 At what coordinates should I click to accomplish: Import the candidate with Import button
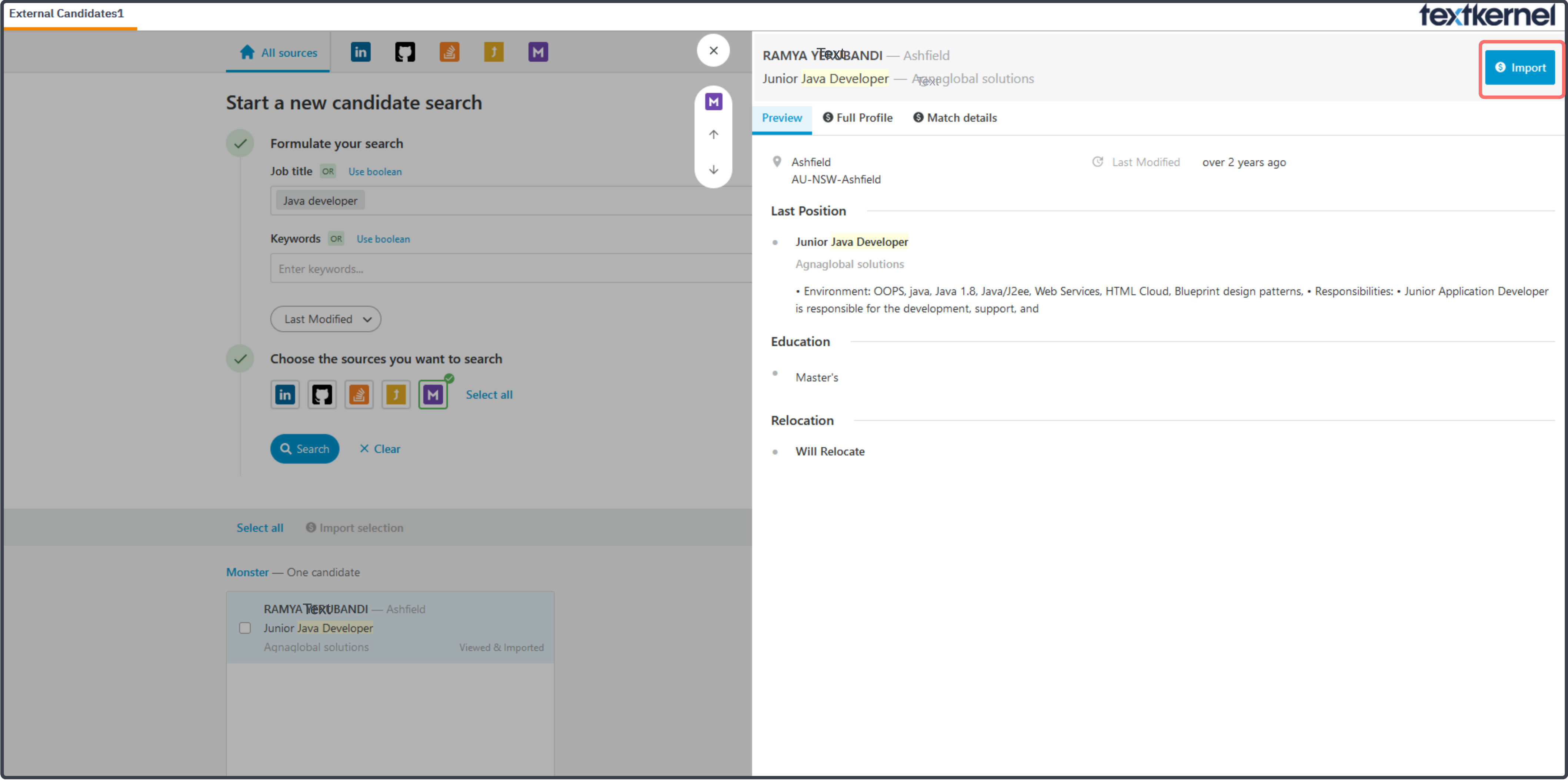1520,67
